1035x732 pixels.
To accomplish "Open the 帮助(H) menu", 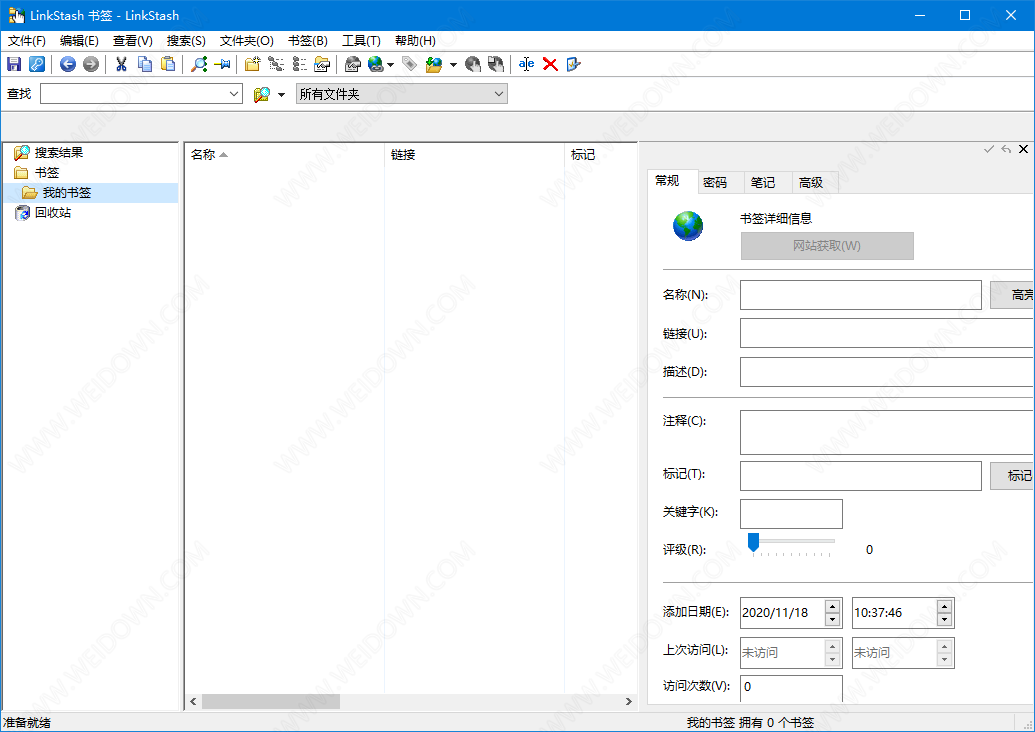I will click(x=415, y=41).
